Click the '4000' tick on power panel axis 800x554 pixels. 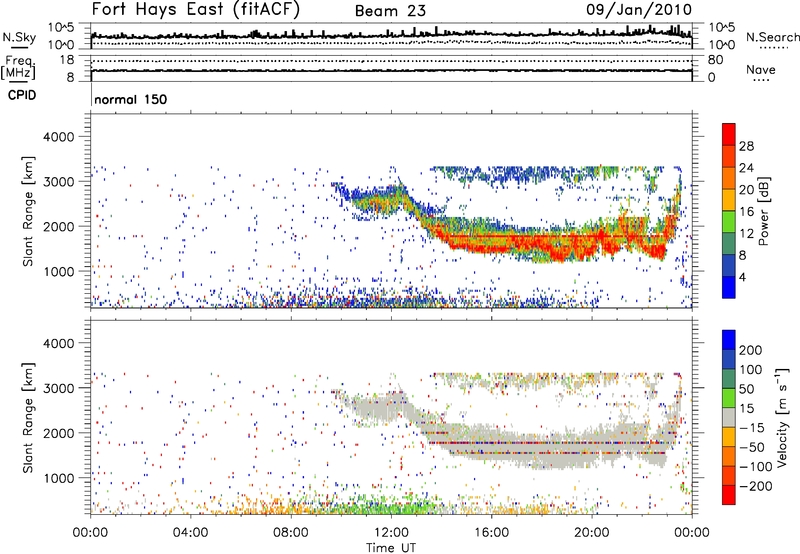(x=58, y=137)
